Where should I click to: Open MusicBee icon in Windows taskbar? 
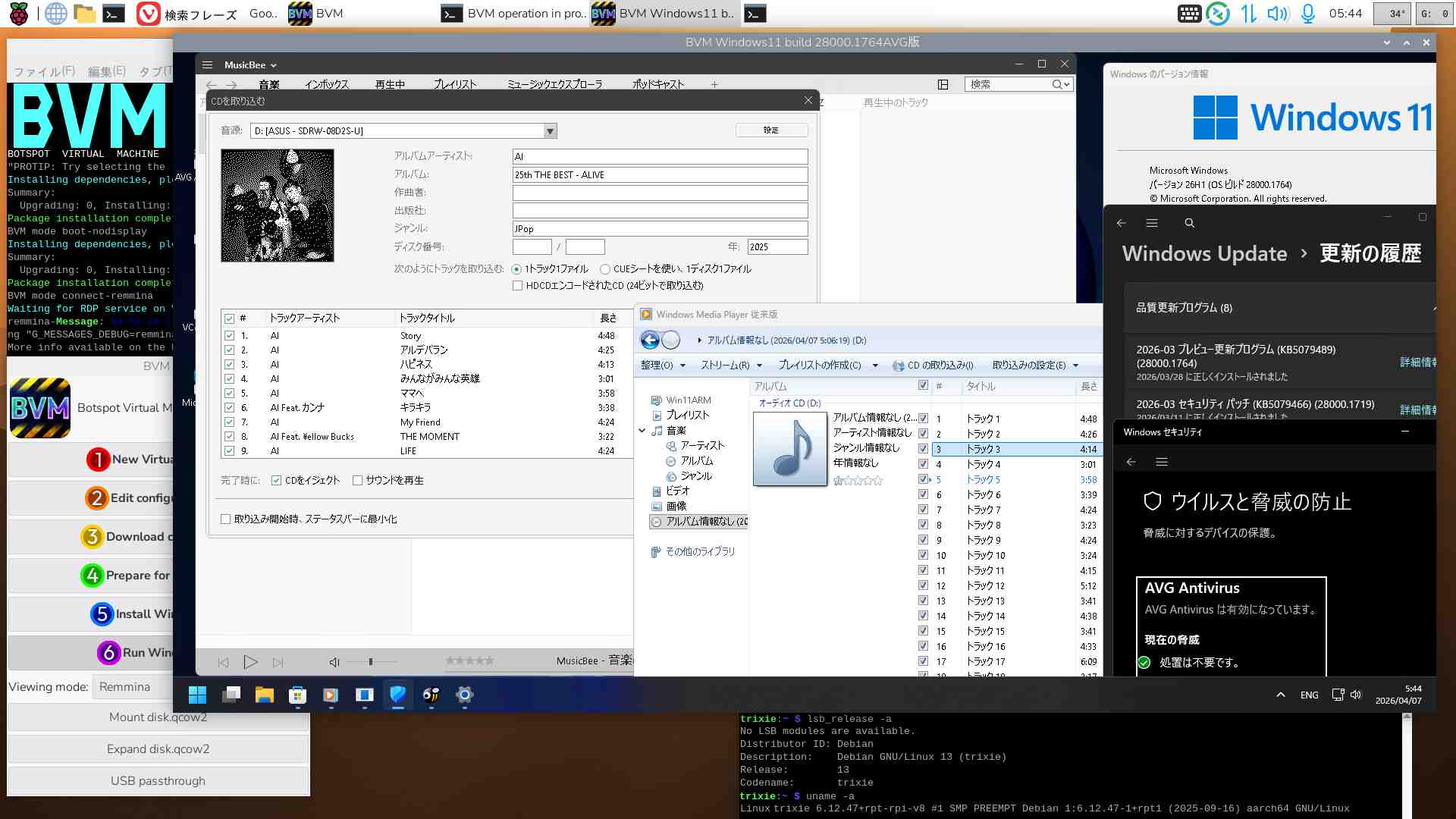click(431, 695)
